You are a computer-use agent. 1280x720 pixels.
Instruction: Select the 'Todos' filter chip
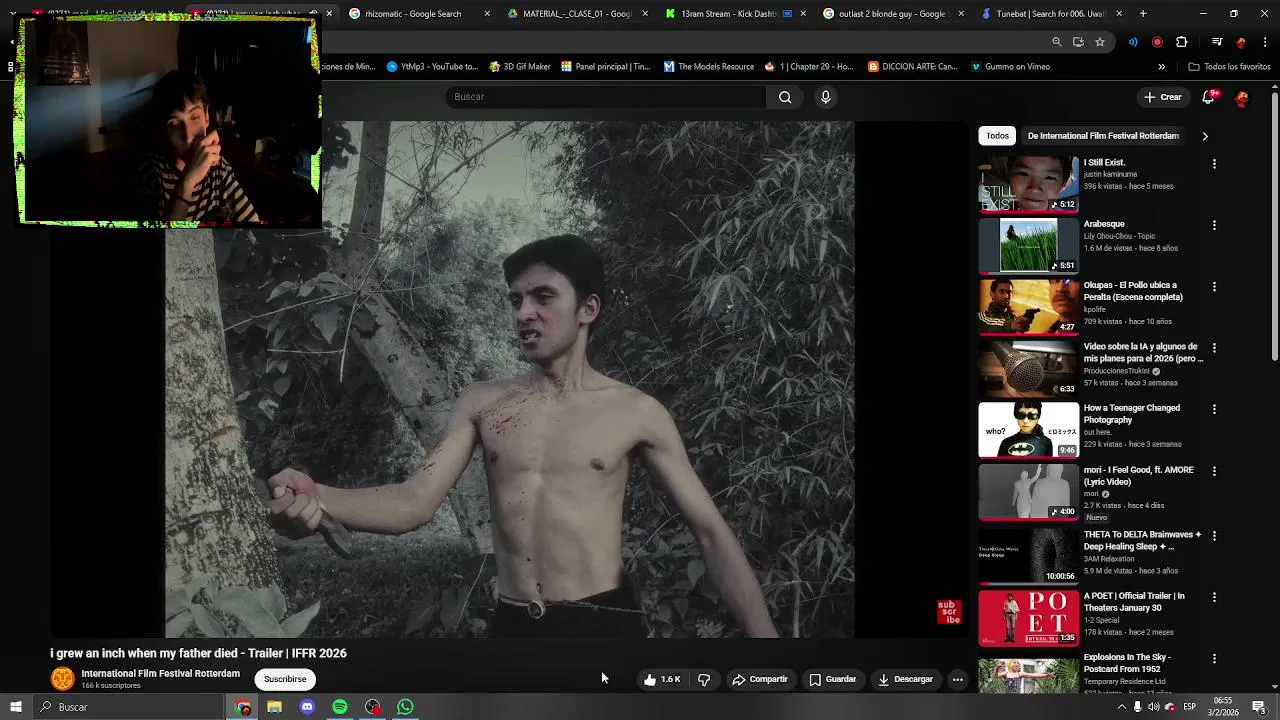[x=998, y=136]
